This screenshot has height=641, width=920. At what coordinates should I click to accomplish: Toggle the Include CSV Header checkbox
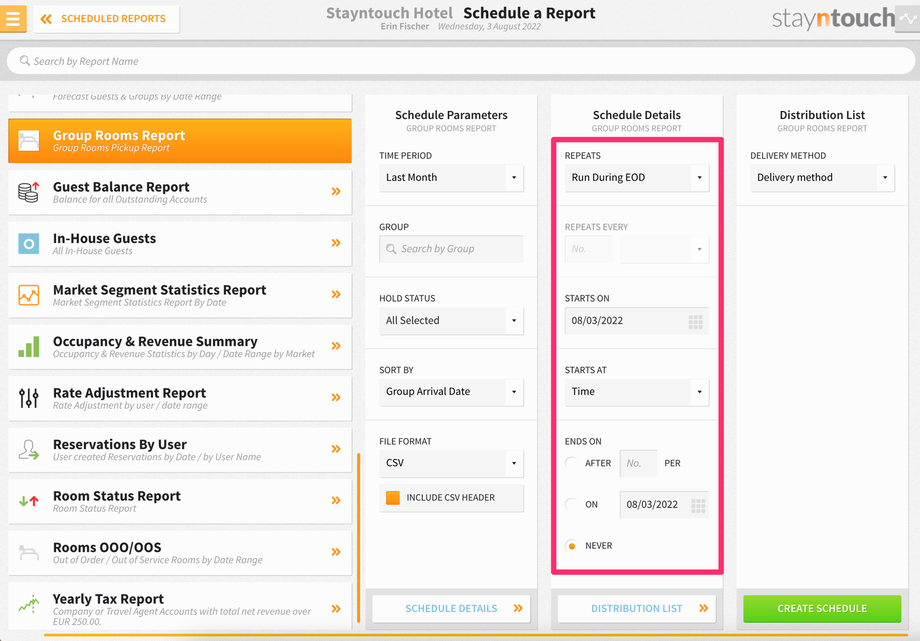(393, 498)
